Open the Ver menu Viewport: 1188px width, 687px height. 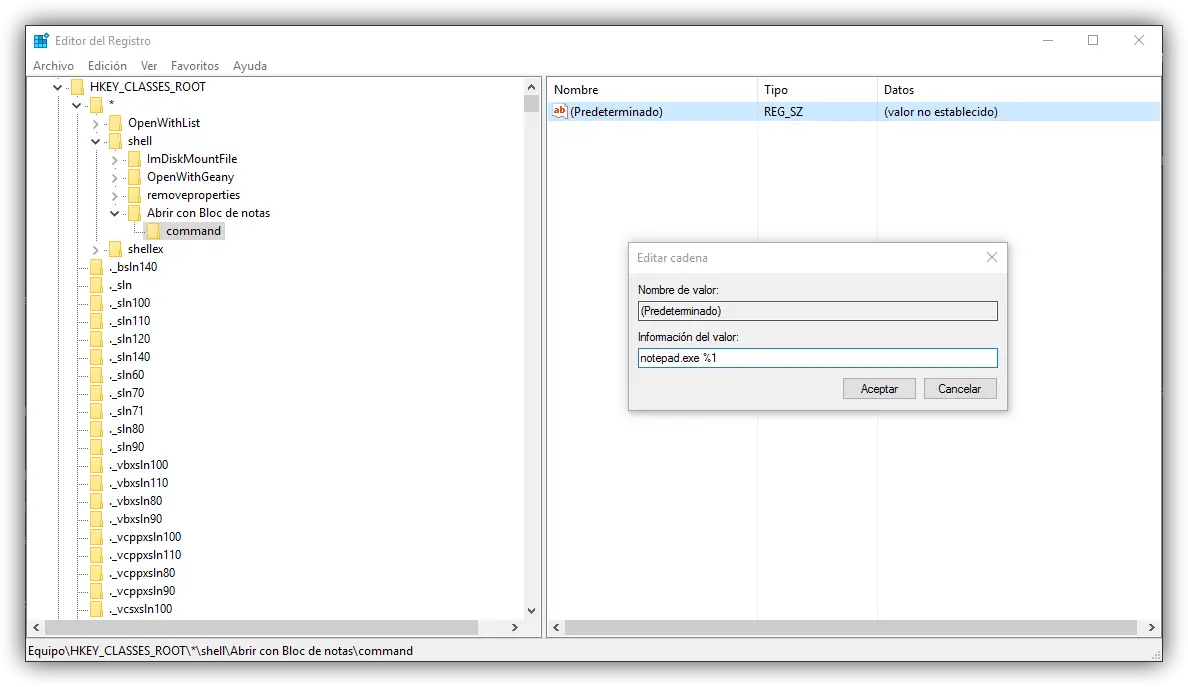pyautogui.click(x=148, y=66)
